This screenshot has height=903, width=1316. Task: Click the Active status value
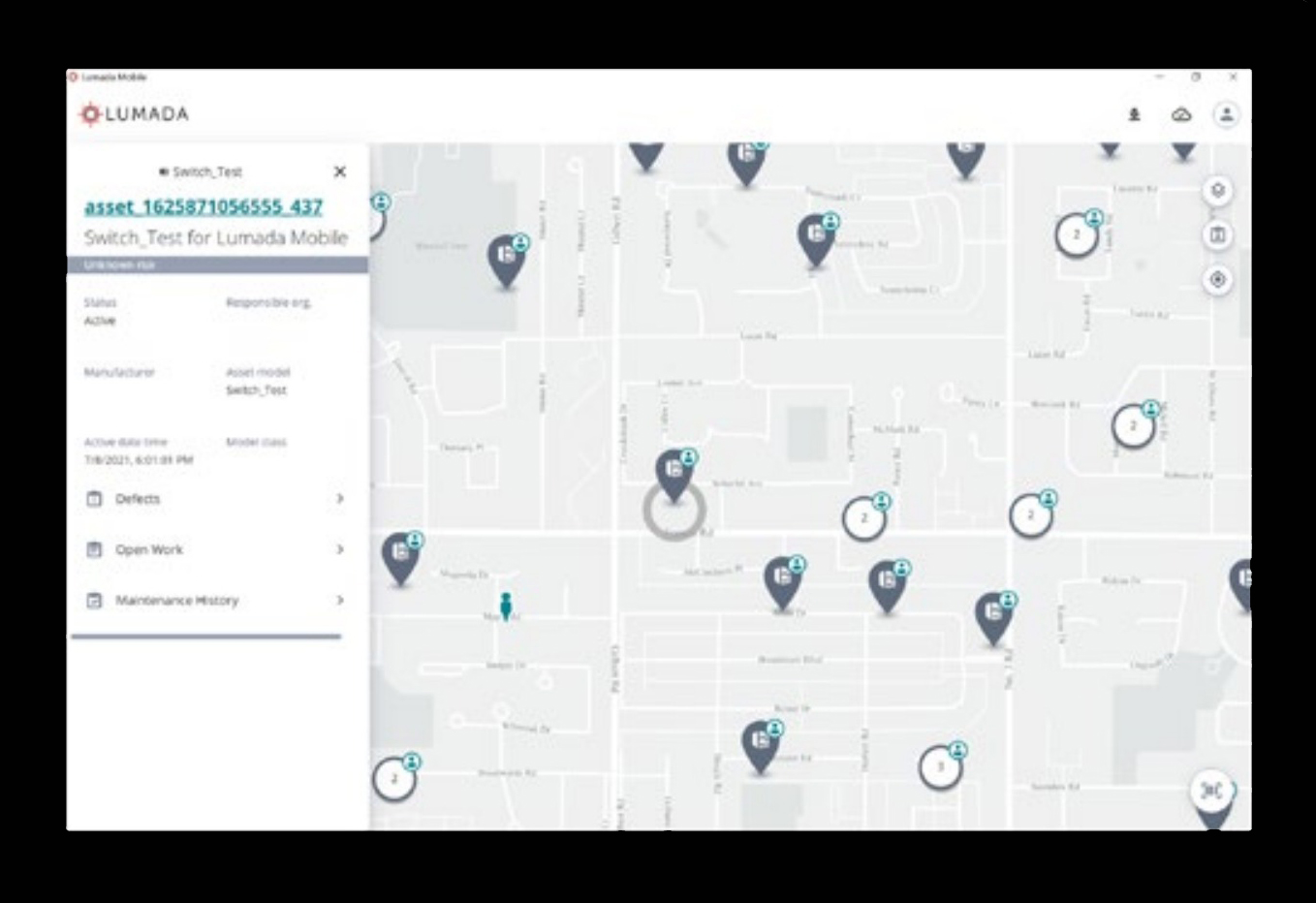(100, 321)
